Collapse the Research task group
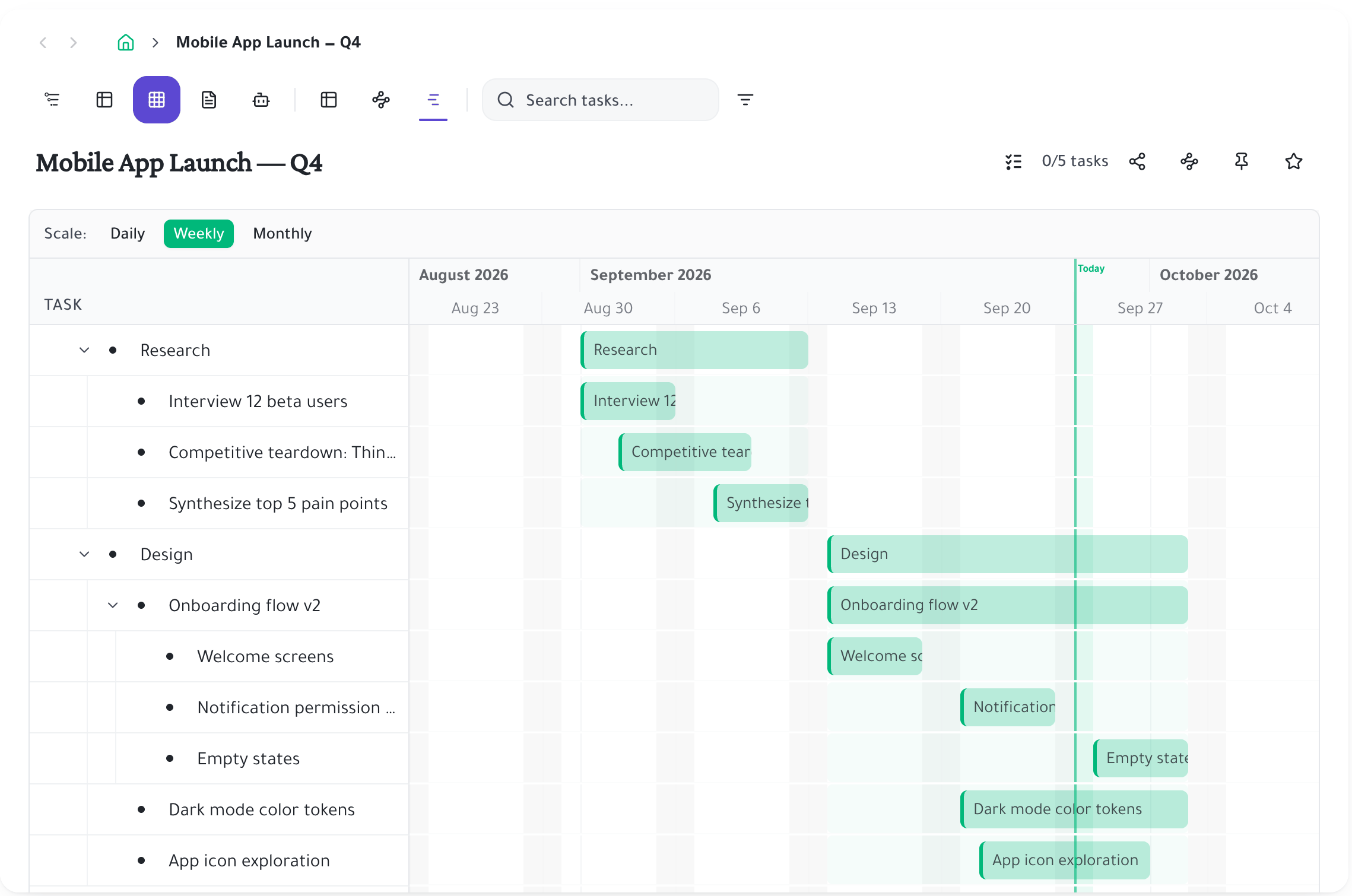Viewport: 1352px width, 896px height. click(84, 350)
